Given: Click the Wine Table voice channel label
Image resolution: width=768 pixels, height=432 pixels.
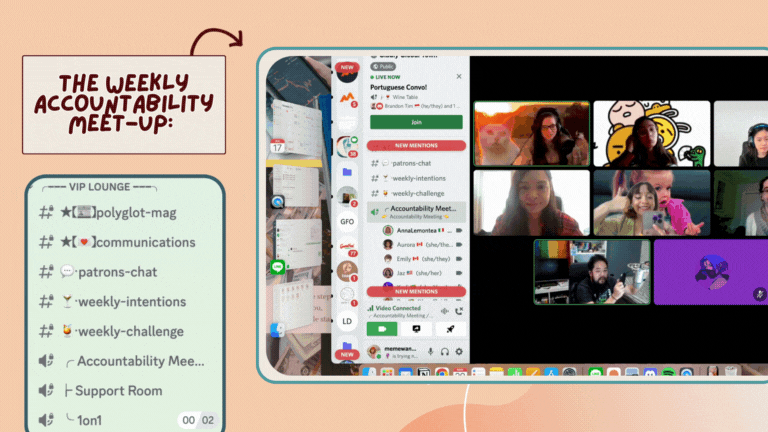Looking at the screenshot, I should pos(405,97).
